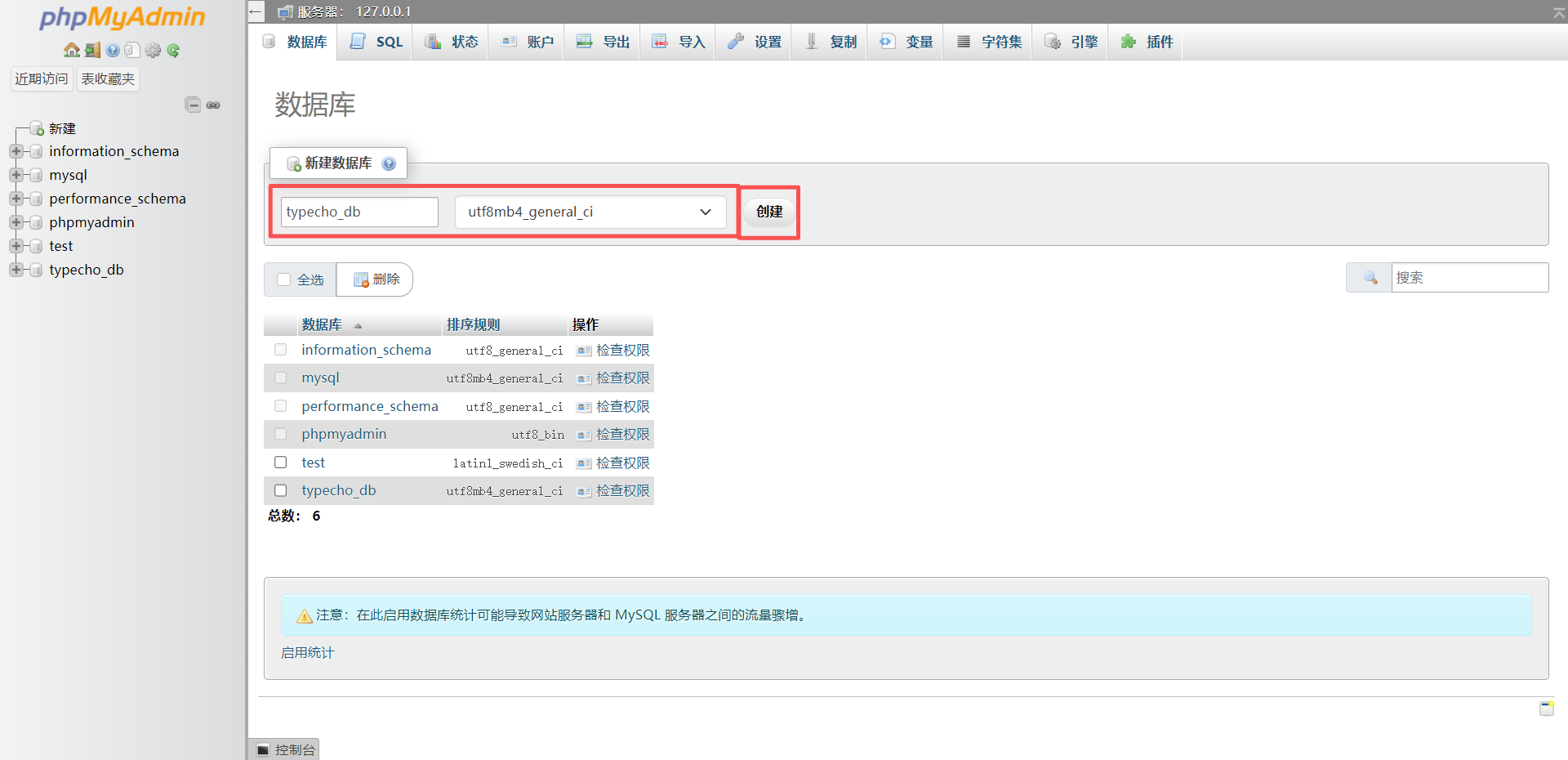This screenshot has height=760, width=1568.
Task: Open typecho_db link in database table
Action: click(x=339, y=490)
